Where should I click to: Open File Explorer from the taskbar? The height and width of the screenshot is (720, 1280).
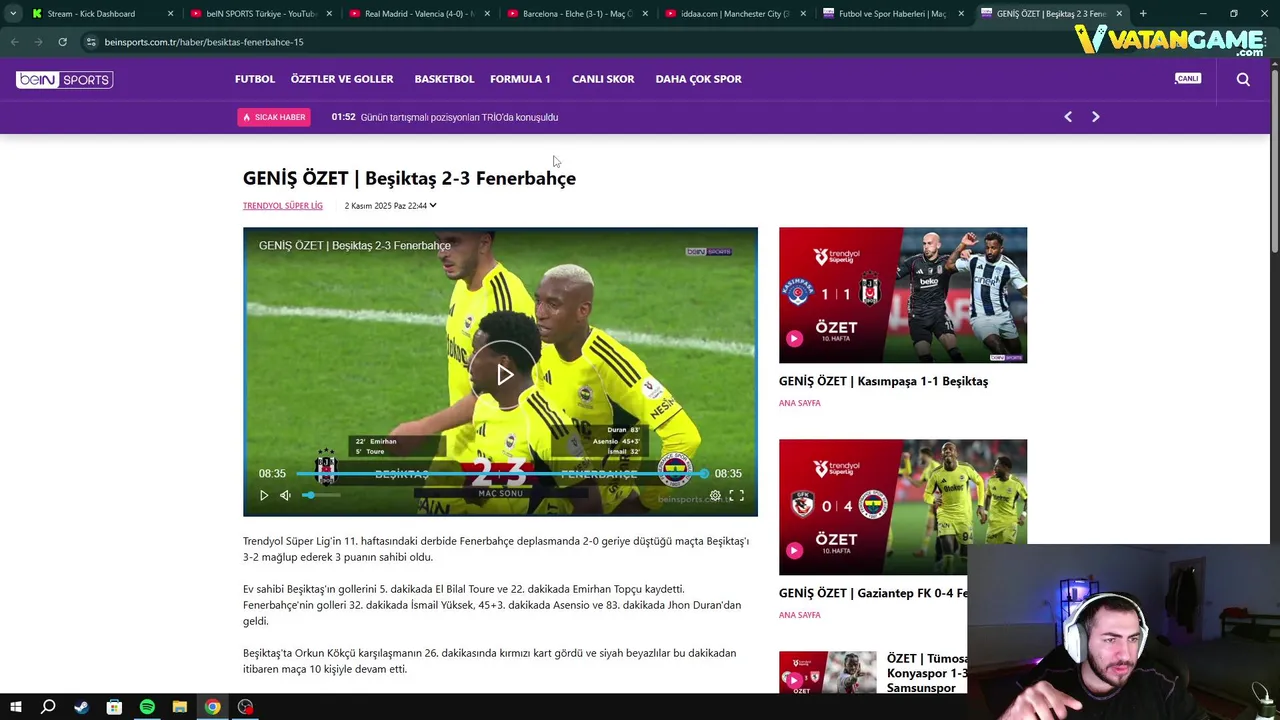[180, 707]
